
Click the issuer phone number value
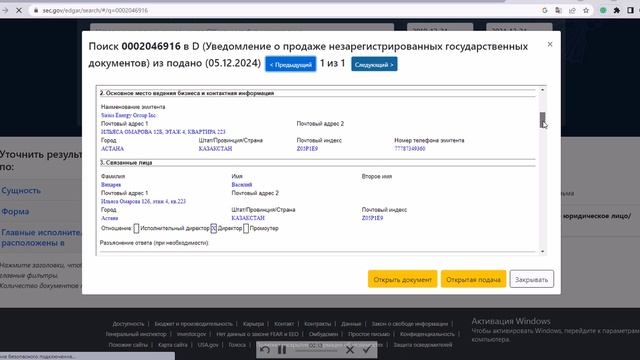(x=410, y=149)
